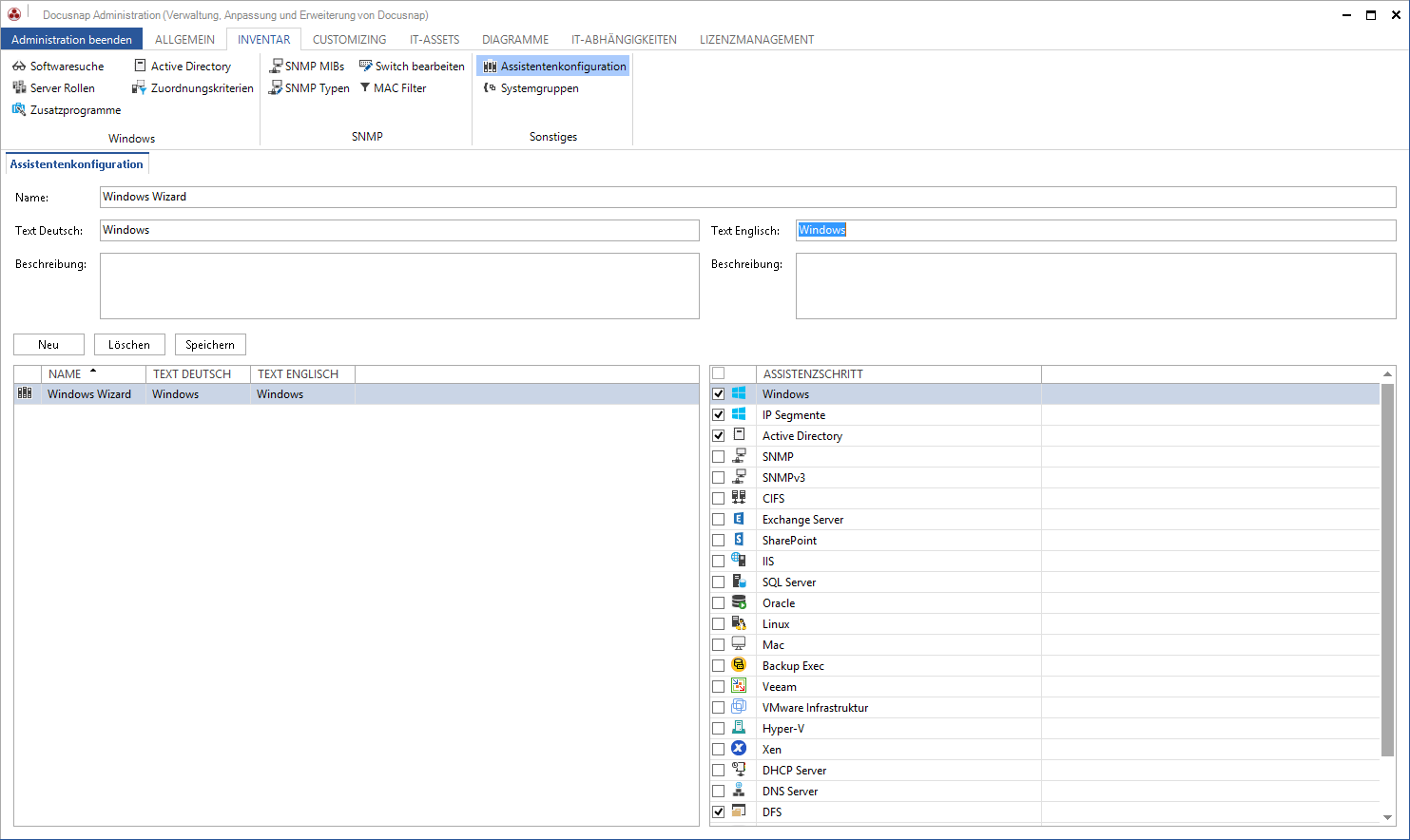
Task: Open the IT-ABHÄNGIGKEITEN tab
Action: coord(624,39)
